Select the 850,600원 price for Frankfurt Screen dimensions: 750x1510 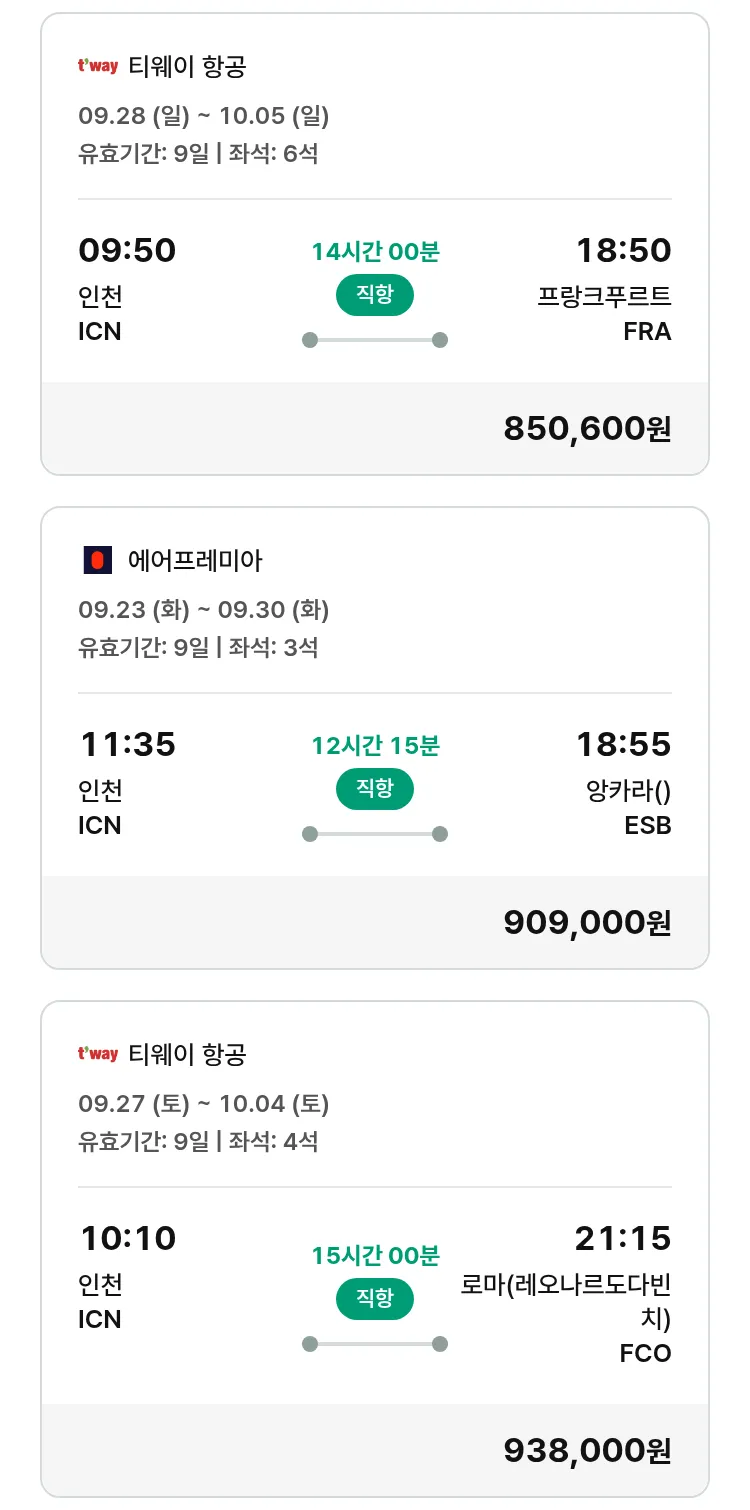[587, 429]
